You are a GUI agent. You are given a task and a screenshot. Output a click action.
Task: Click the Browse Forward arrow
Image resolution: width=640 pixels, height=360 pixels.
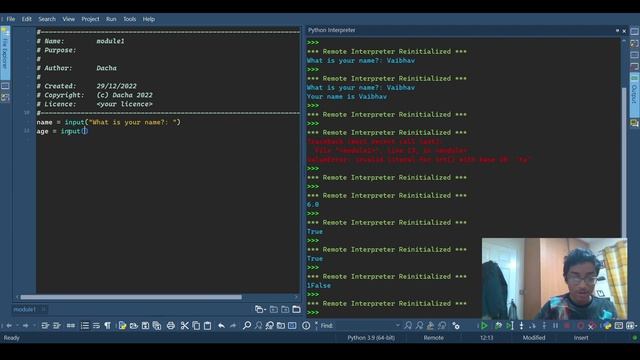point(25,326)
